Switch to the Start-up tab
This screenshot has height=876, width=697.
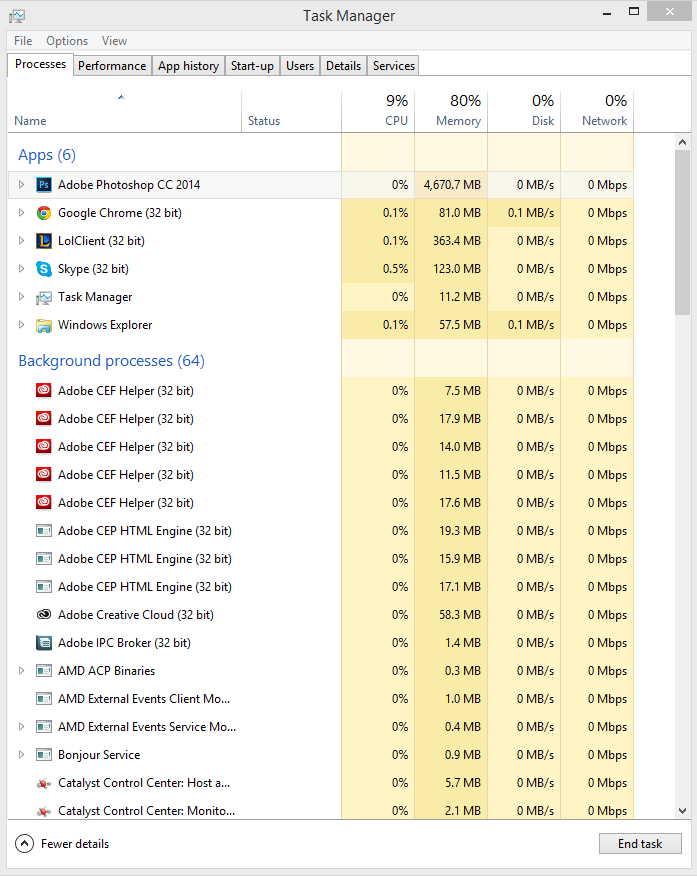tap(252, 66)
